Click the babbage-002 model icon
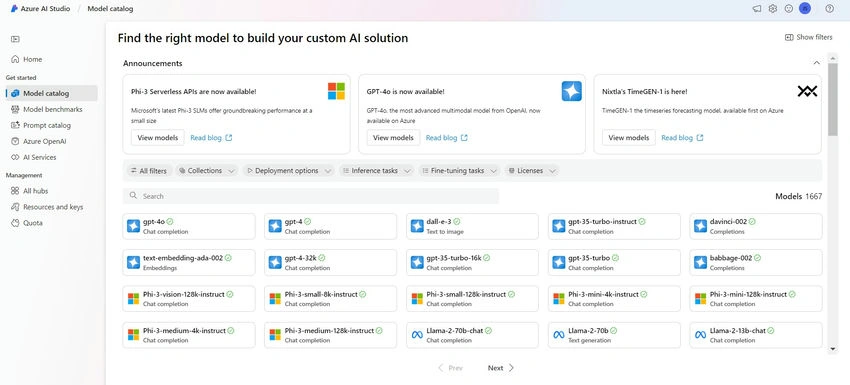Viewport: 850px width, 385px height. (x=700, y=262)
